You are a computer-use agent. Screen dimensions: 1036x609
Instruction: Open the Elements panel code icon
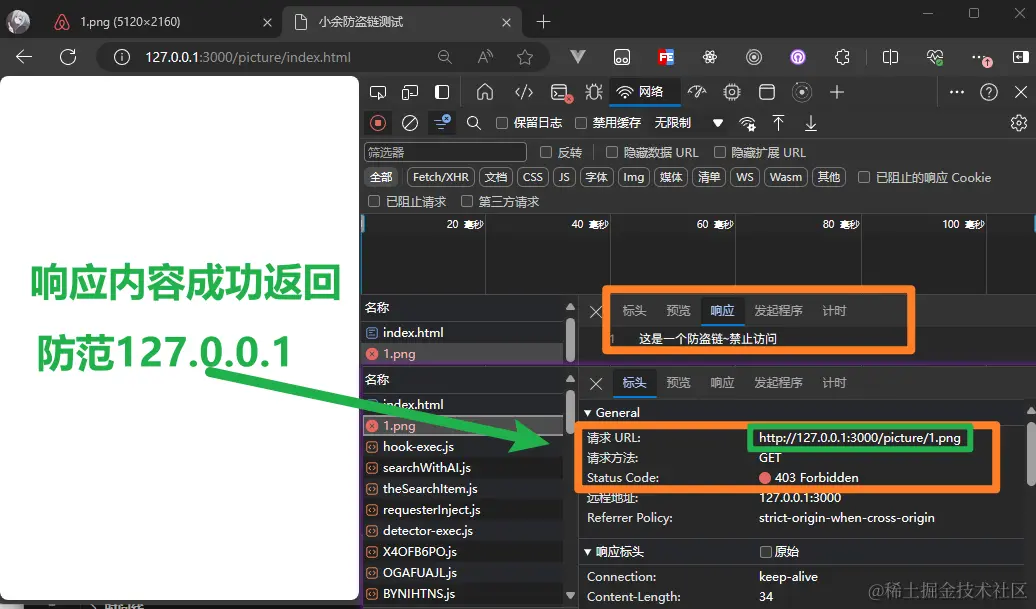524,92
